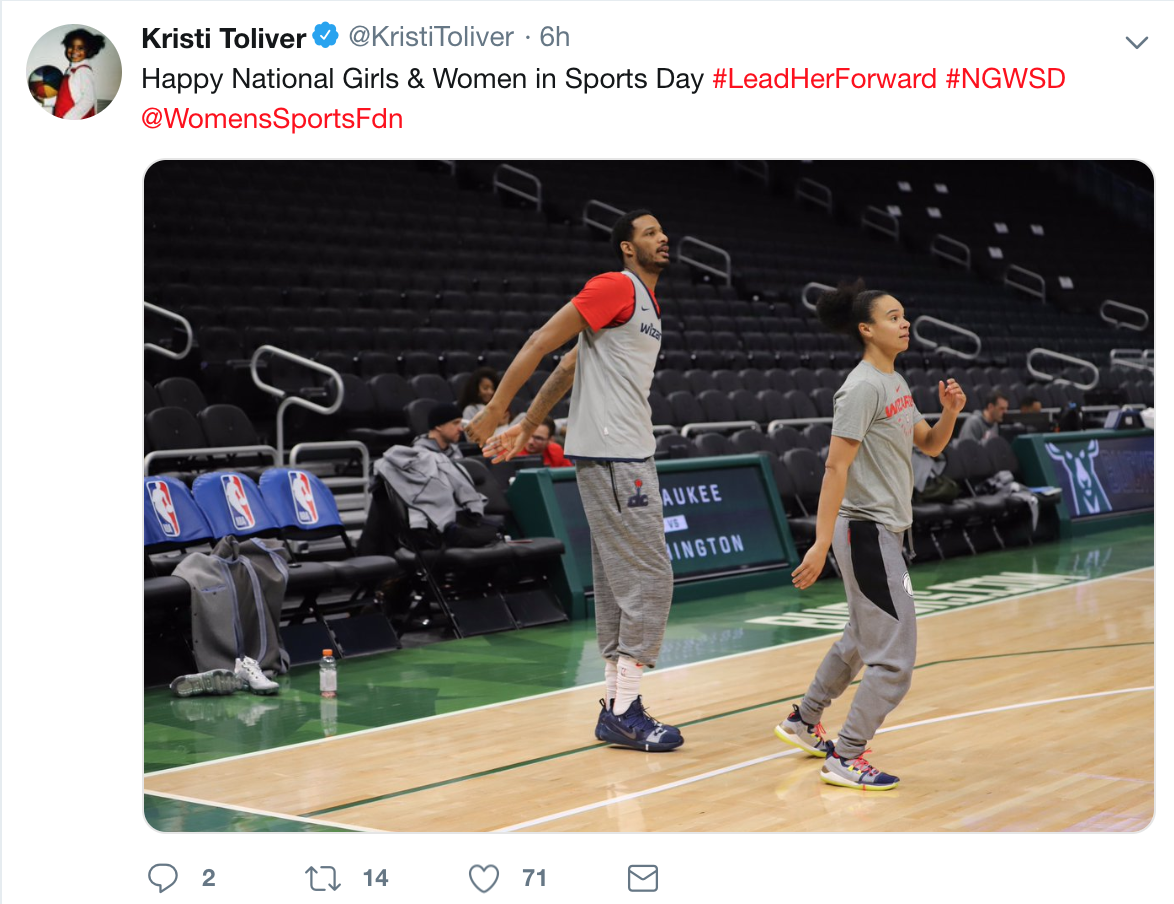
Task: Like the tweet with heart icon
Action: coord(484,878)
